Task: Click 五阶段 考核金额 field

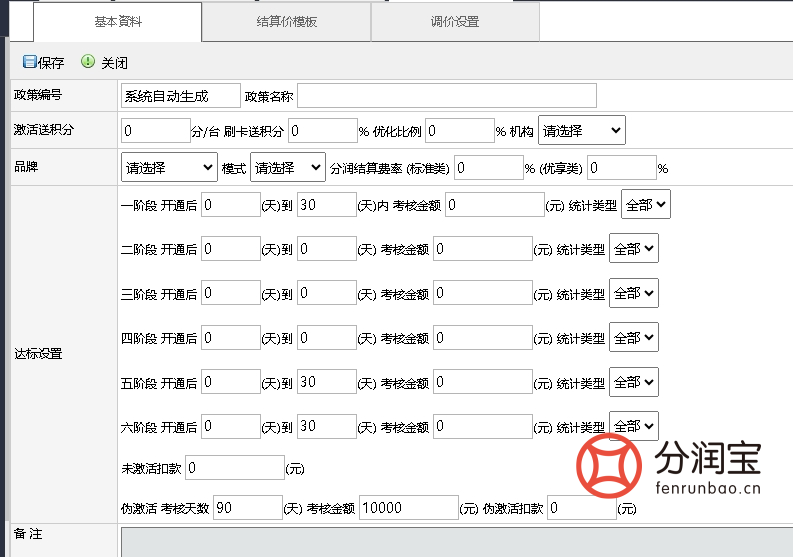Action: click(482, 381)
